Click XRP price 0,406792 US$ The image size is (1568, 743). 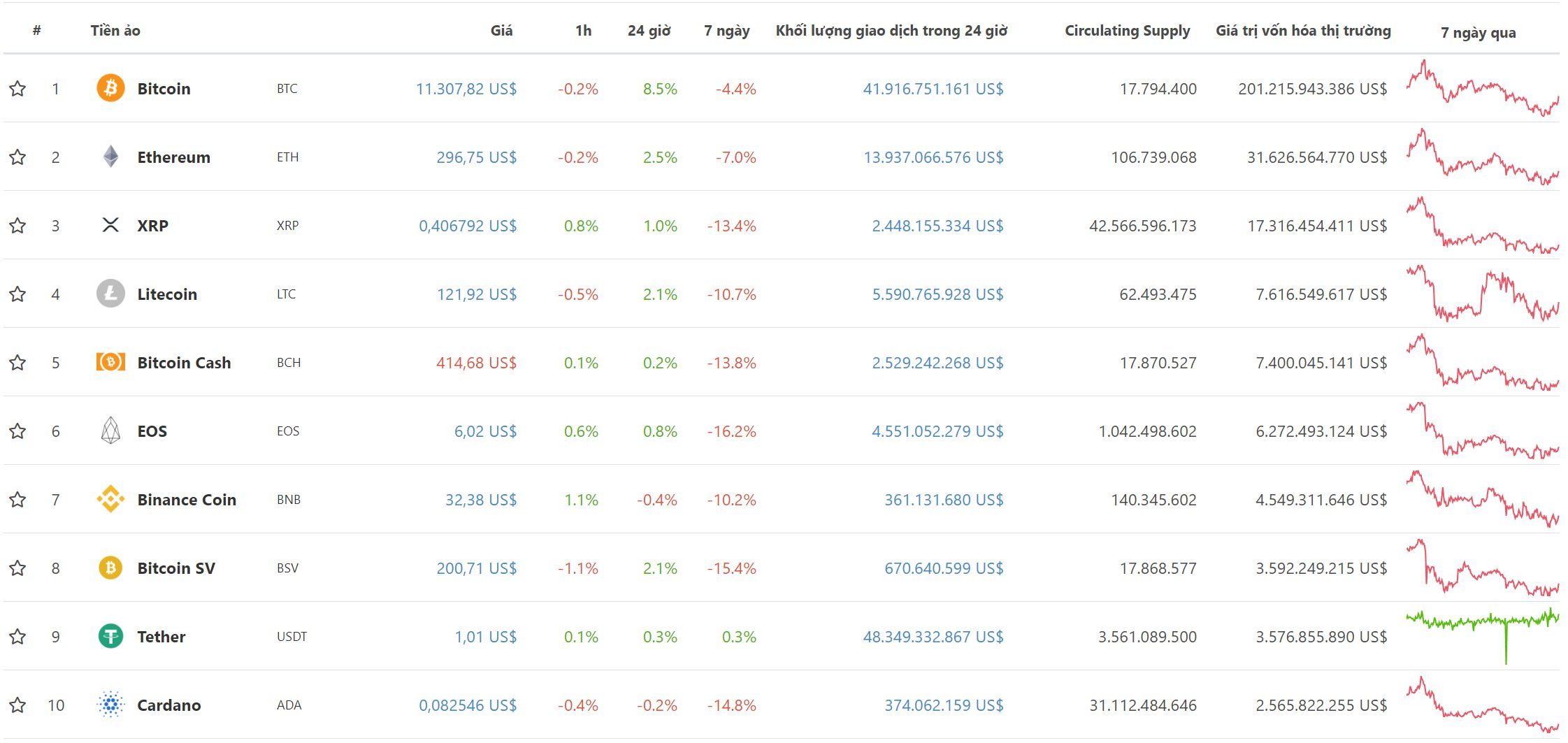coord(468,226)
